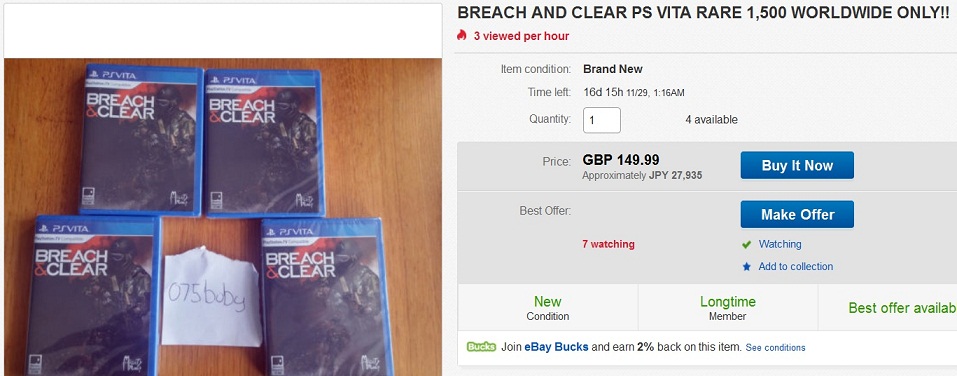Open the Add to collection link
957x376 pixels.
795,267
